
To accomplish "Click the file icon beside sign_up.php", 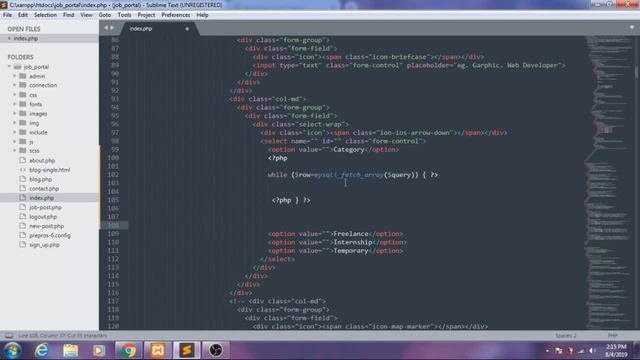I will point(23,245).
